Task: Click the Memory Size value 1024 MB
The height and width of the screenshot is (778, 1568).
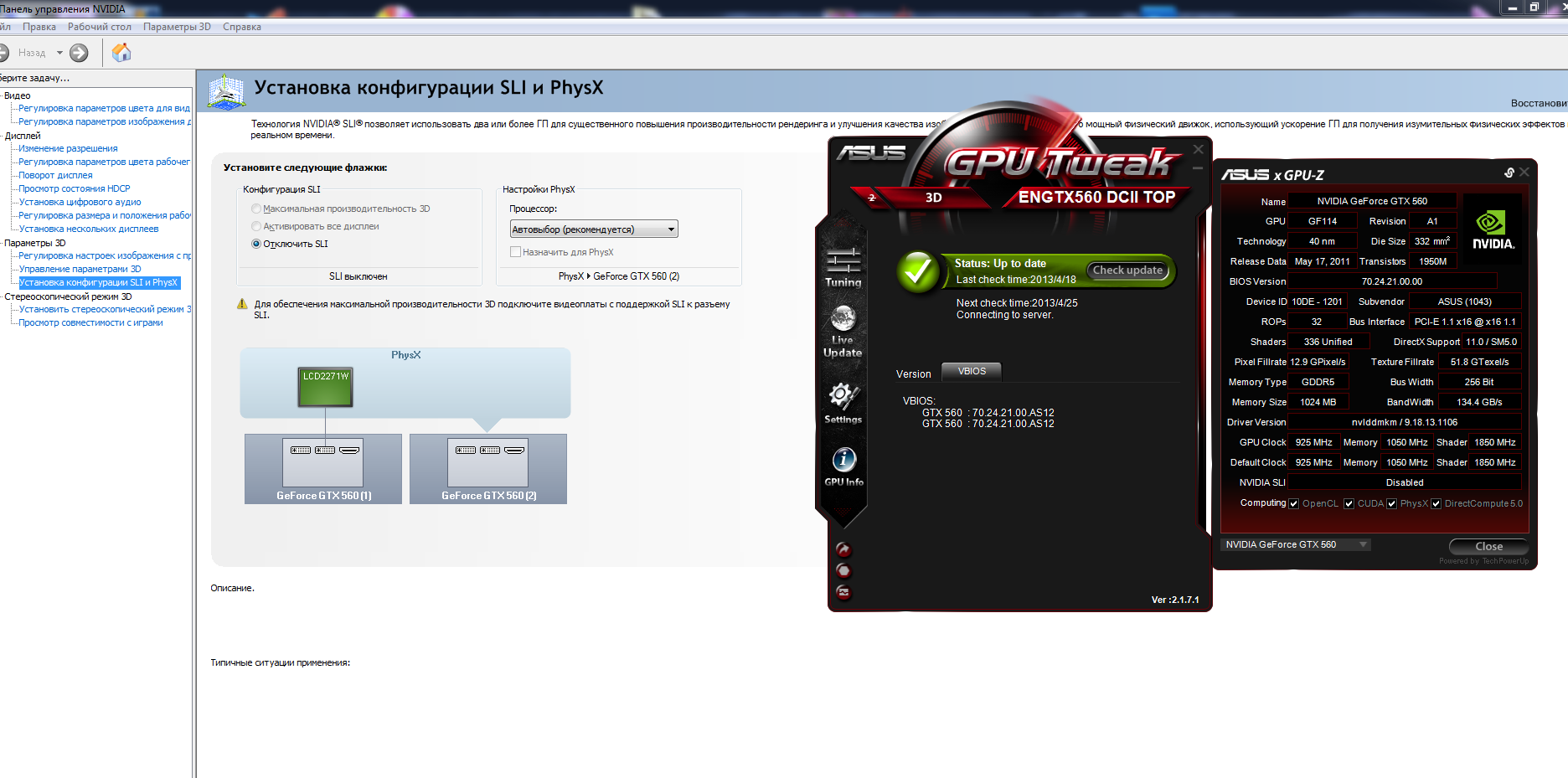Action: click(1318, 402)
